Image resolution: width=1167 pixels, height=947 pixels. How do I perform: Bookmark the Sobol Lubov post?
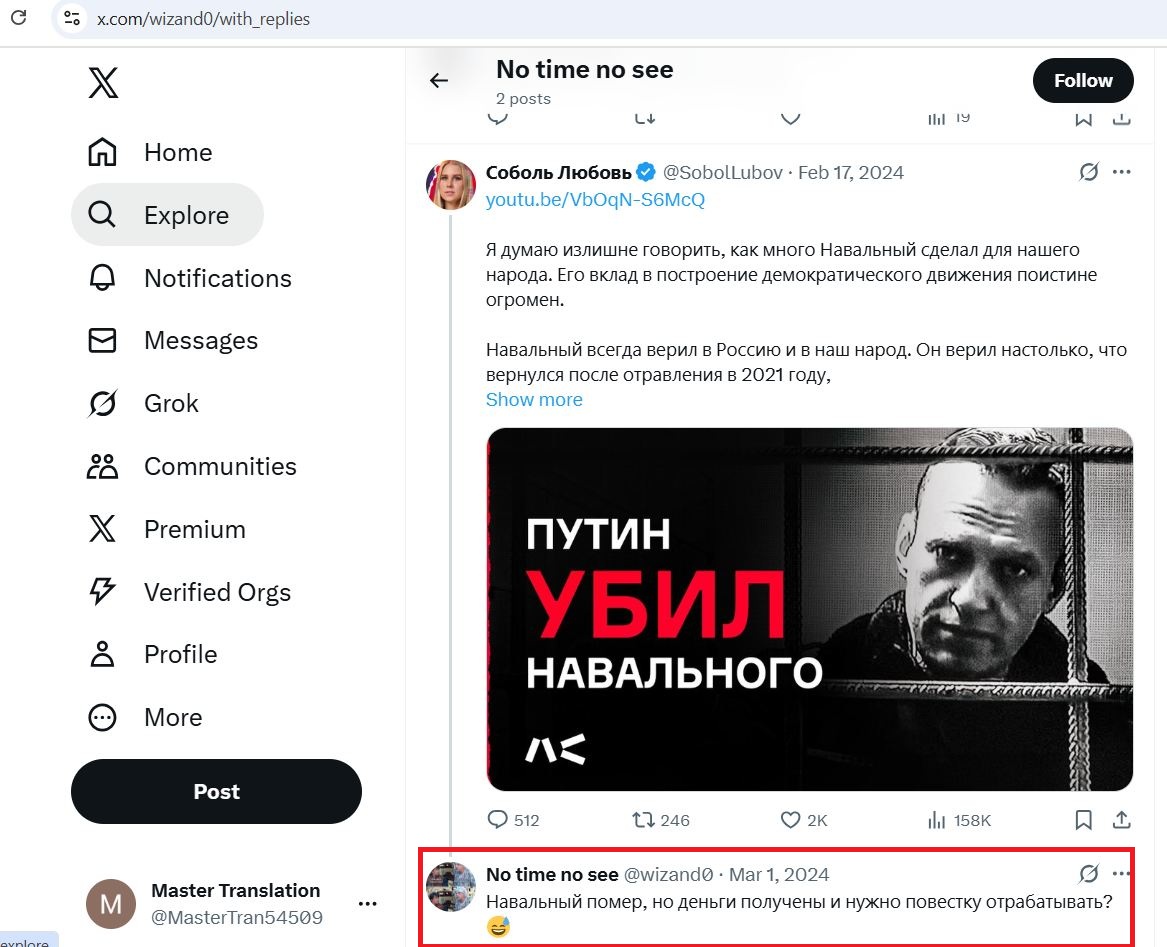(x=1083, y=820)
